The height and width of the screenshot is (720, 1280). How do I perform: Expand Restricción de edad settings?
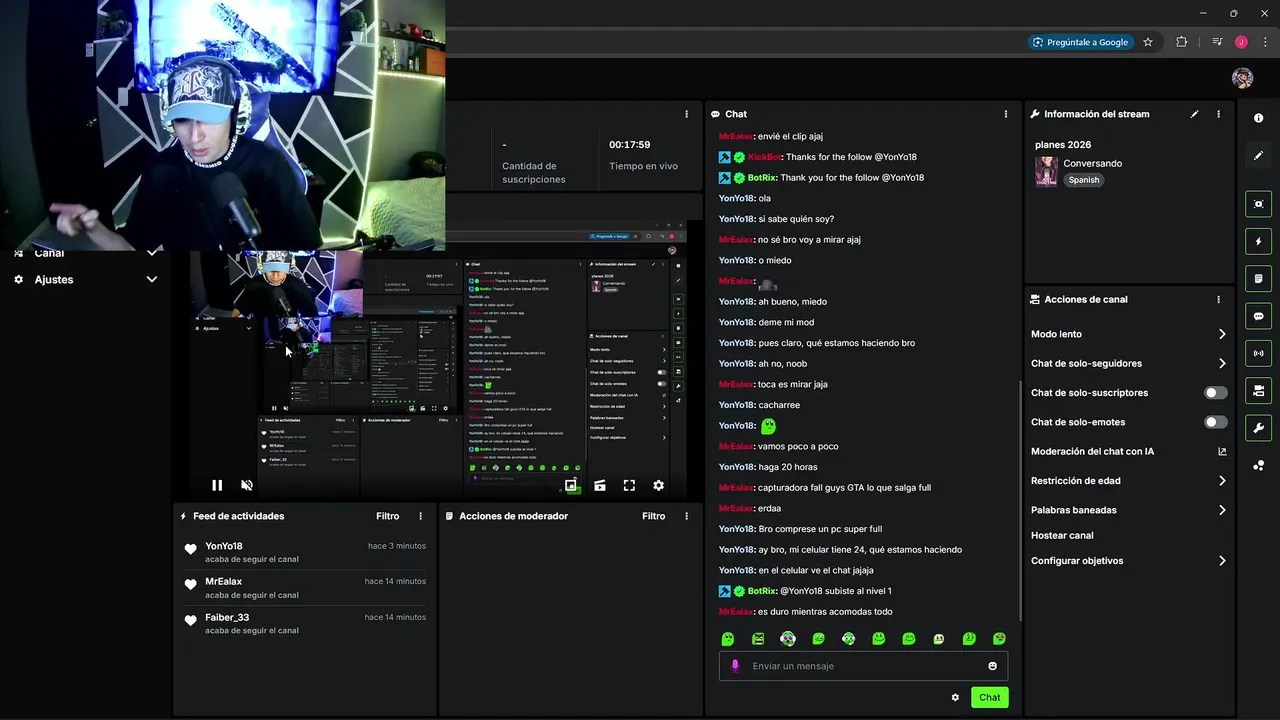1222,481
